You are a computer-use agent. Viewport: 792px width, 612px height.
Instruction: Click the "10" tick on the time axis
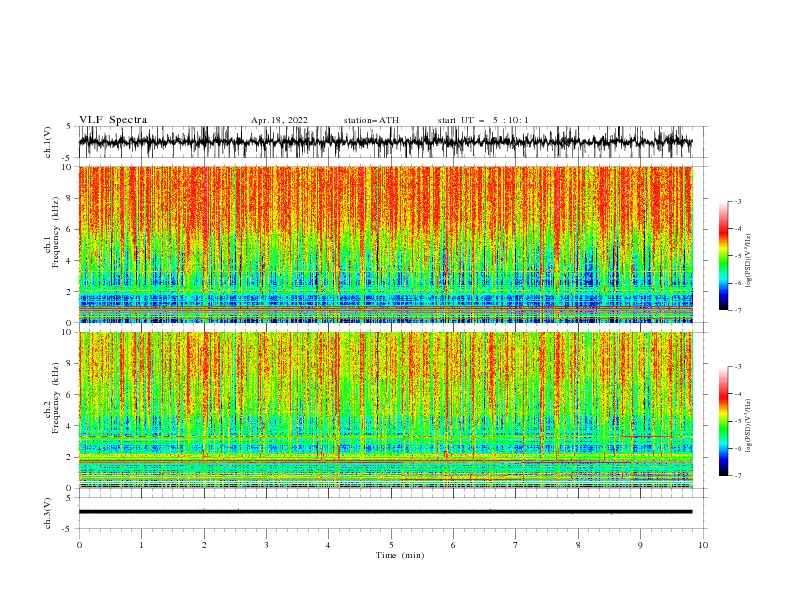tap(703, 545)
